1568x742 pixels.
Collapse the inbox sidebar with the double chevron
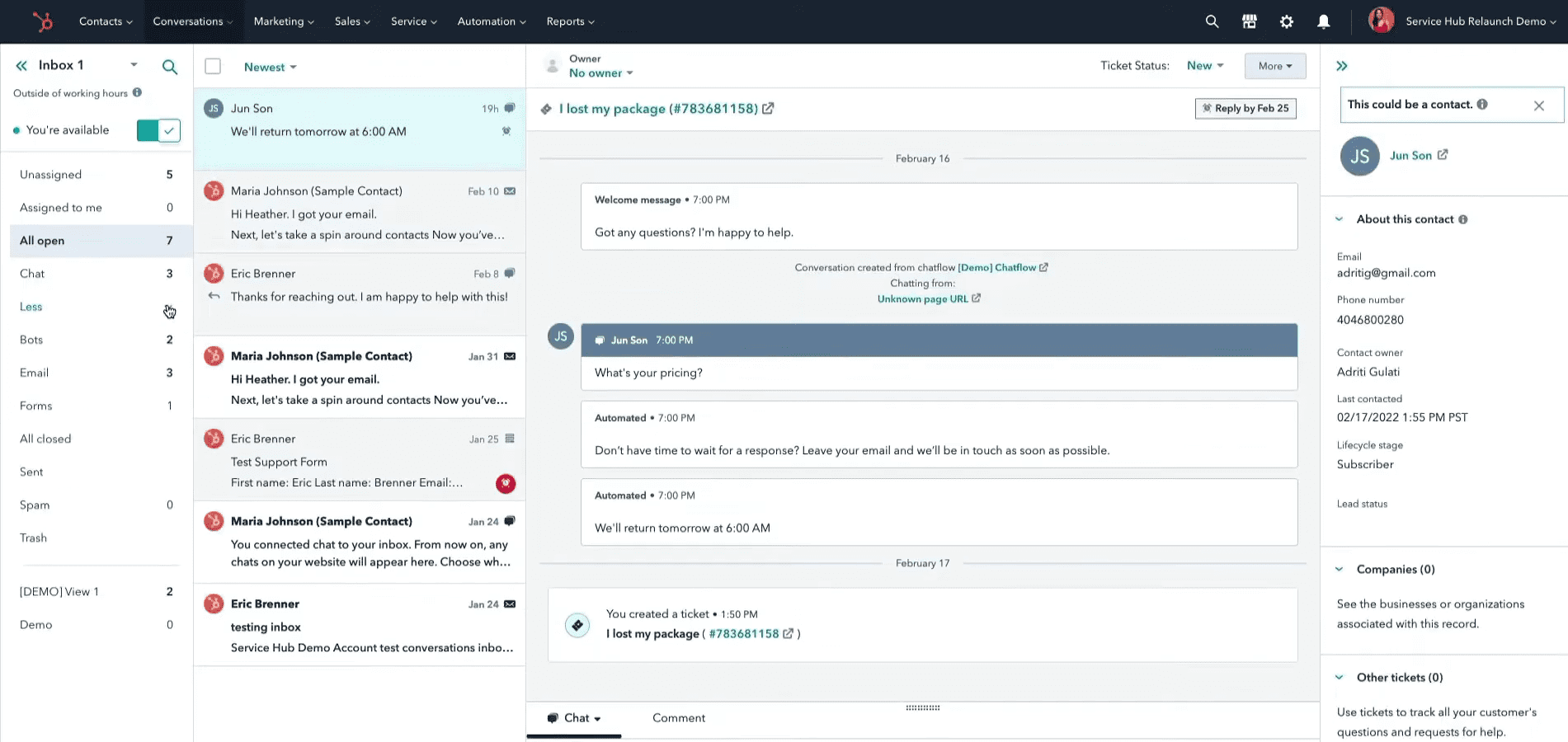pos(21,65)
